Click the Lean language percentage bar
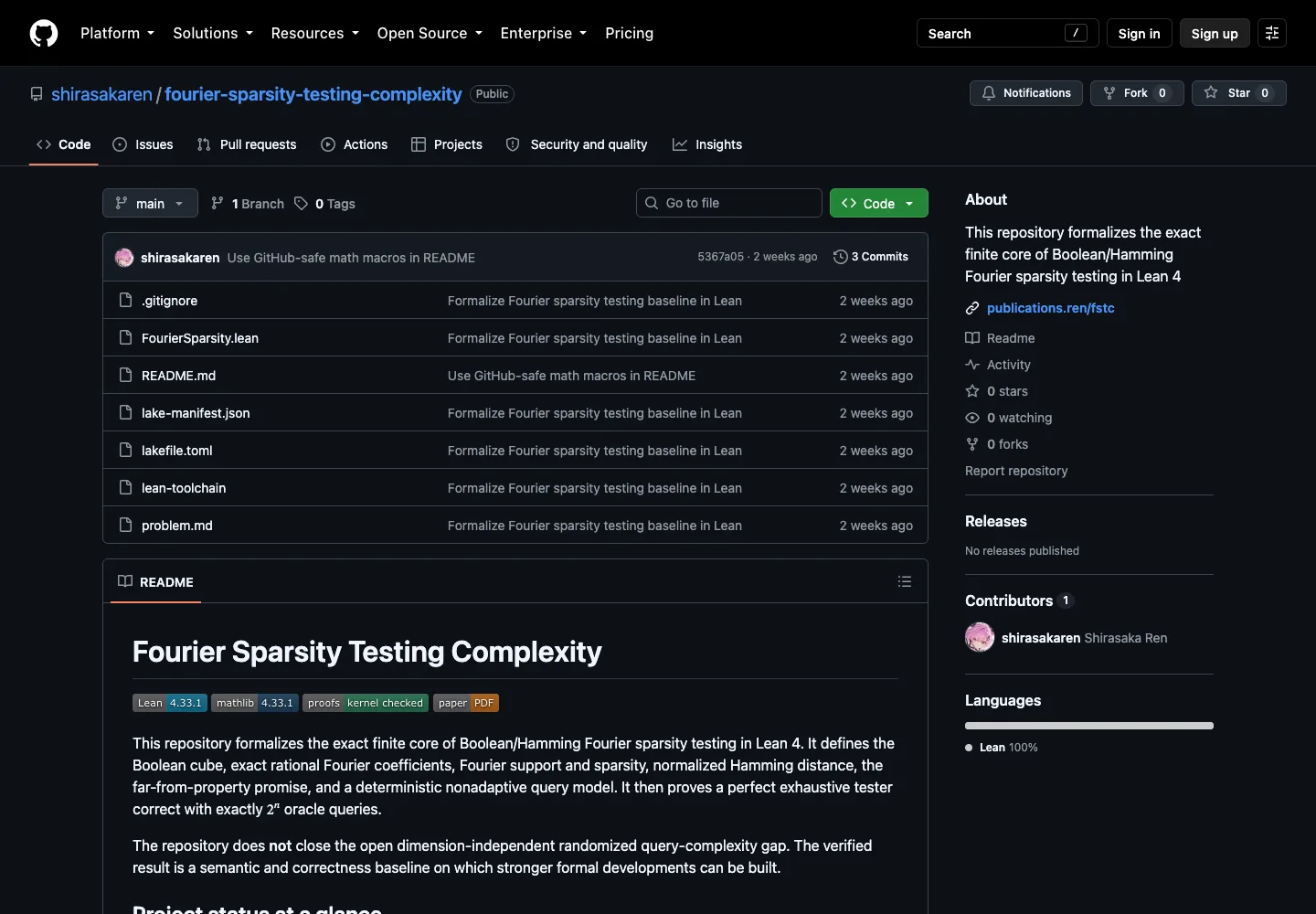1316x914 pixels. click(1089, 726)
